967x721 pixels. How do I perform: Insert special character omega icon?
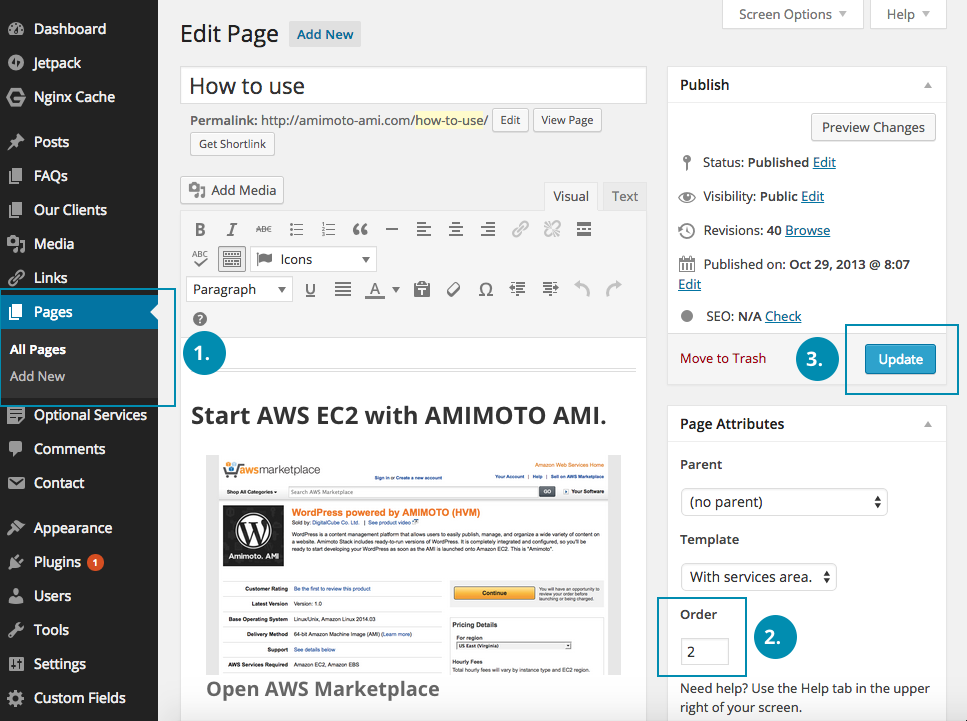coord(485,290)
